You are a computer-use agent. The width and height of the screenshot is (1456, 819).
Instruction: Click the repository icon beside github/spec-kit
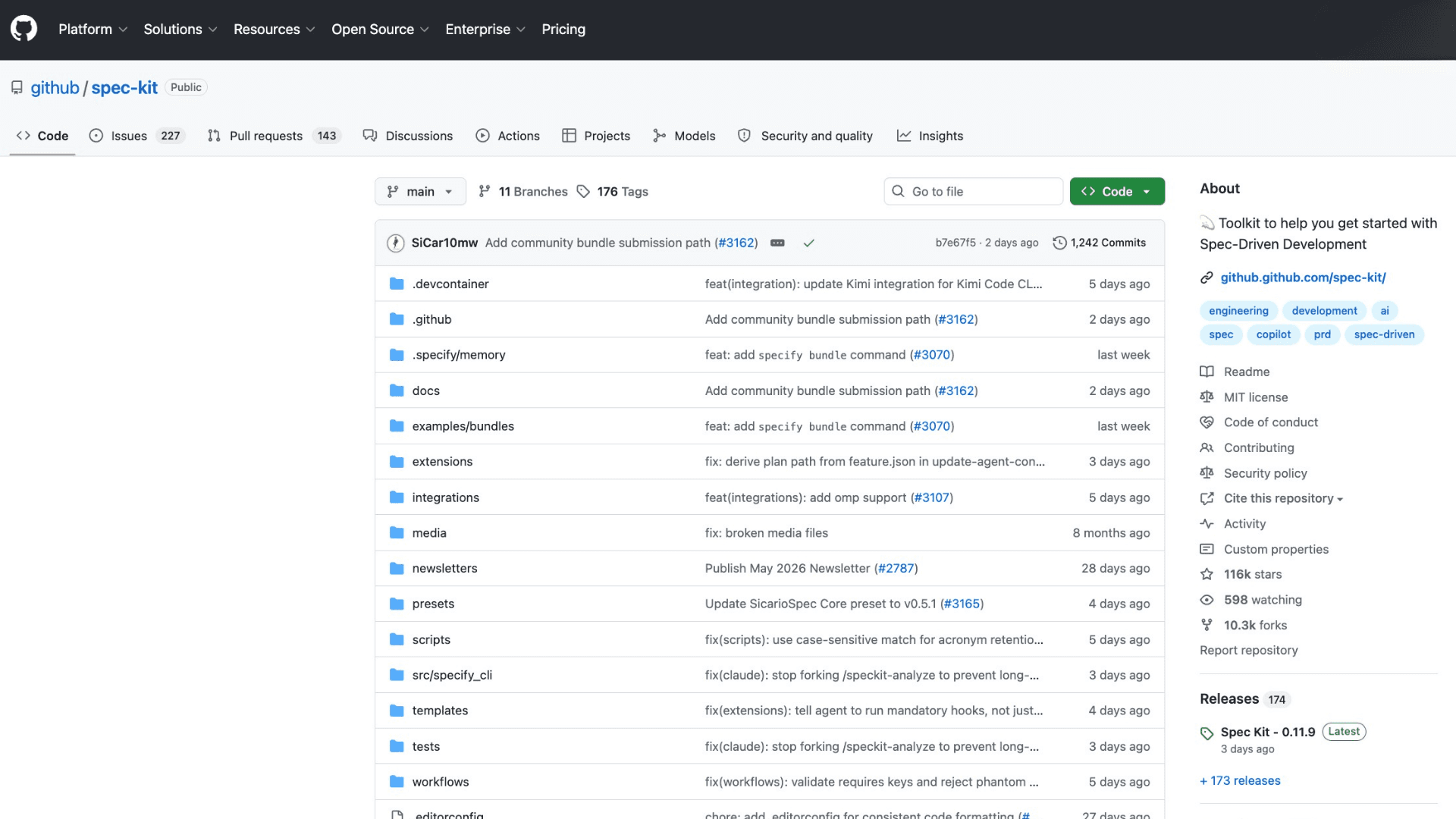[17, 88]
